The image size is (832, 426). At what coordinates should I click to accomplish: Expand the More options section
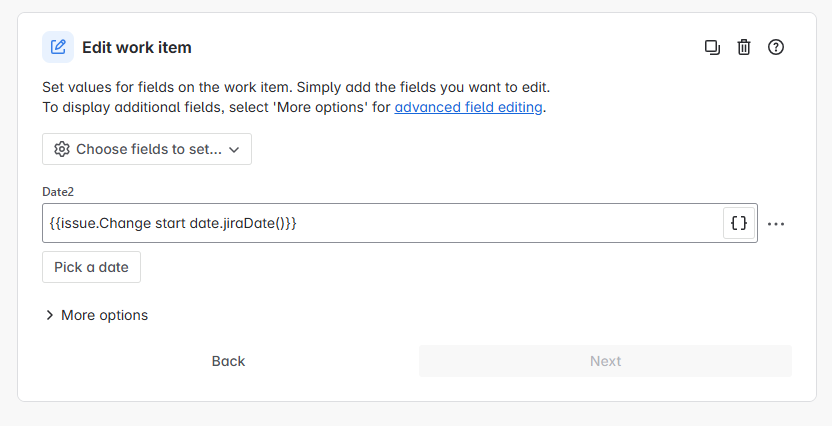coord(97,315)
